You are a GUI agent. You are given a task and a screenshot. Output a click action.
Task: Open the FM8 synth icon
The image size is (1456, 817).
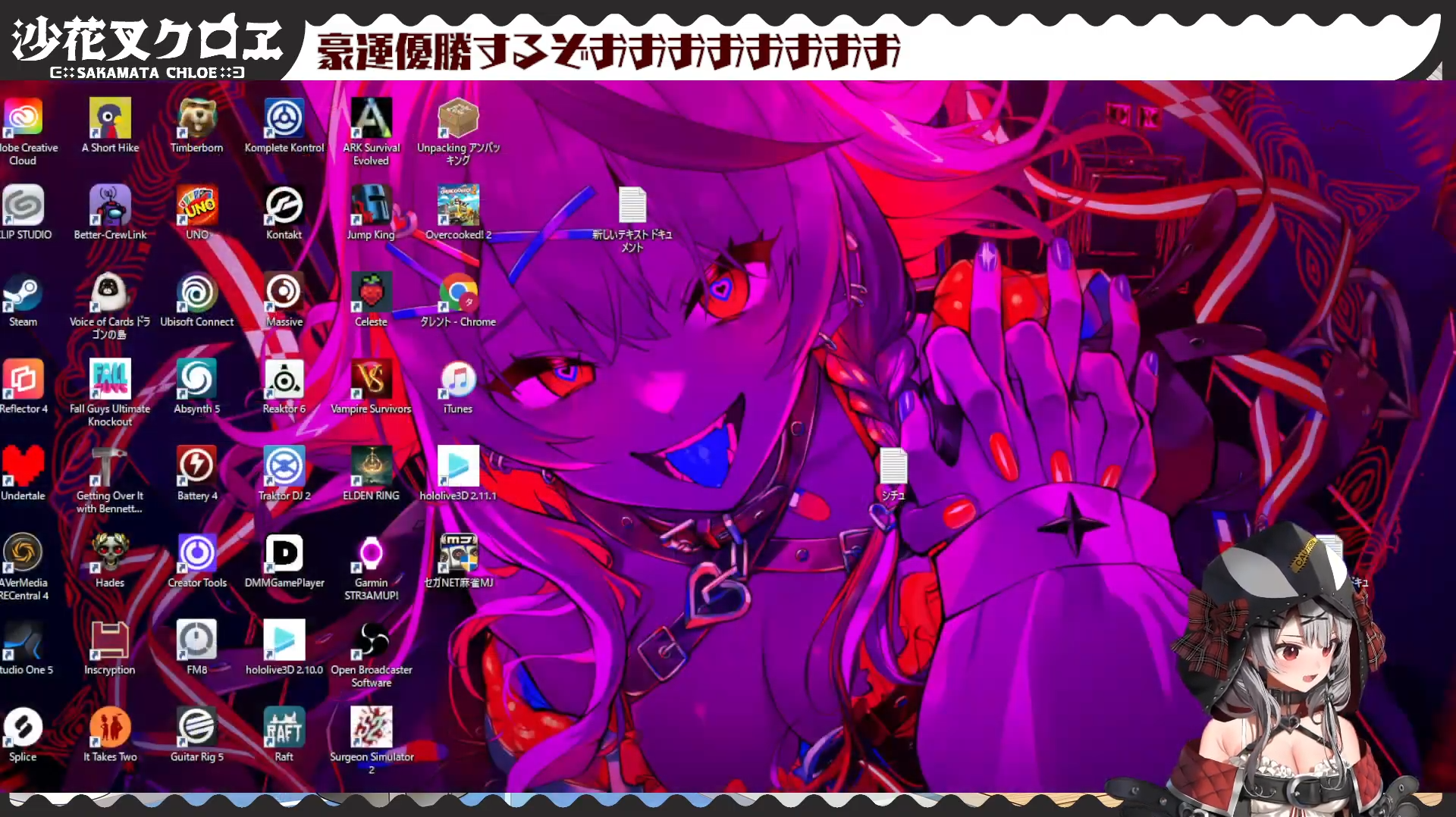point(197,640)
